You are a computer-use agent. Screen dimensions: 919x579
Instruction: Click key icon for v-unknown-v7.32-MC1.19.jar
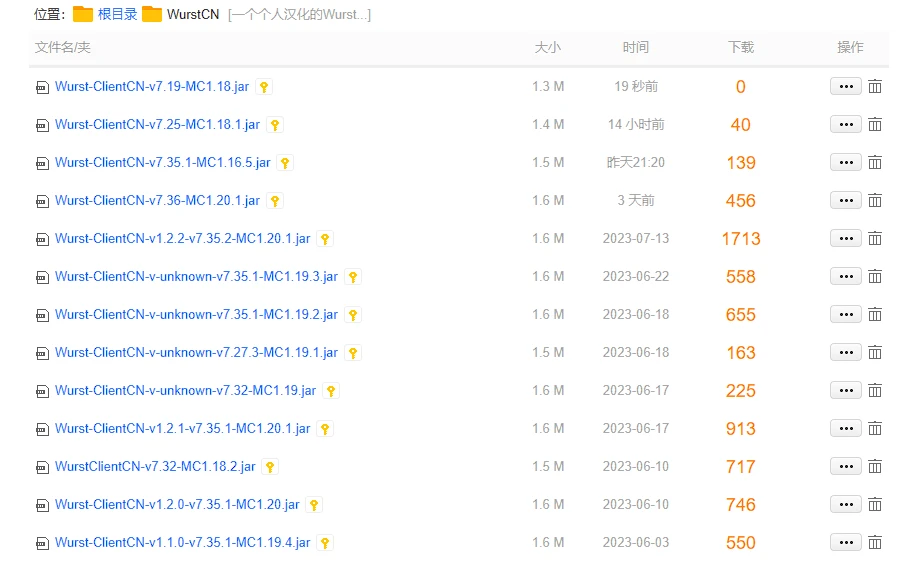(x=331, y=391)
